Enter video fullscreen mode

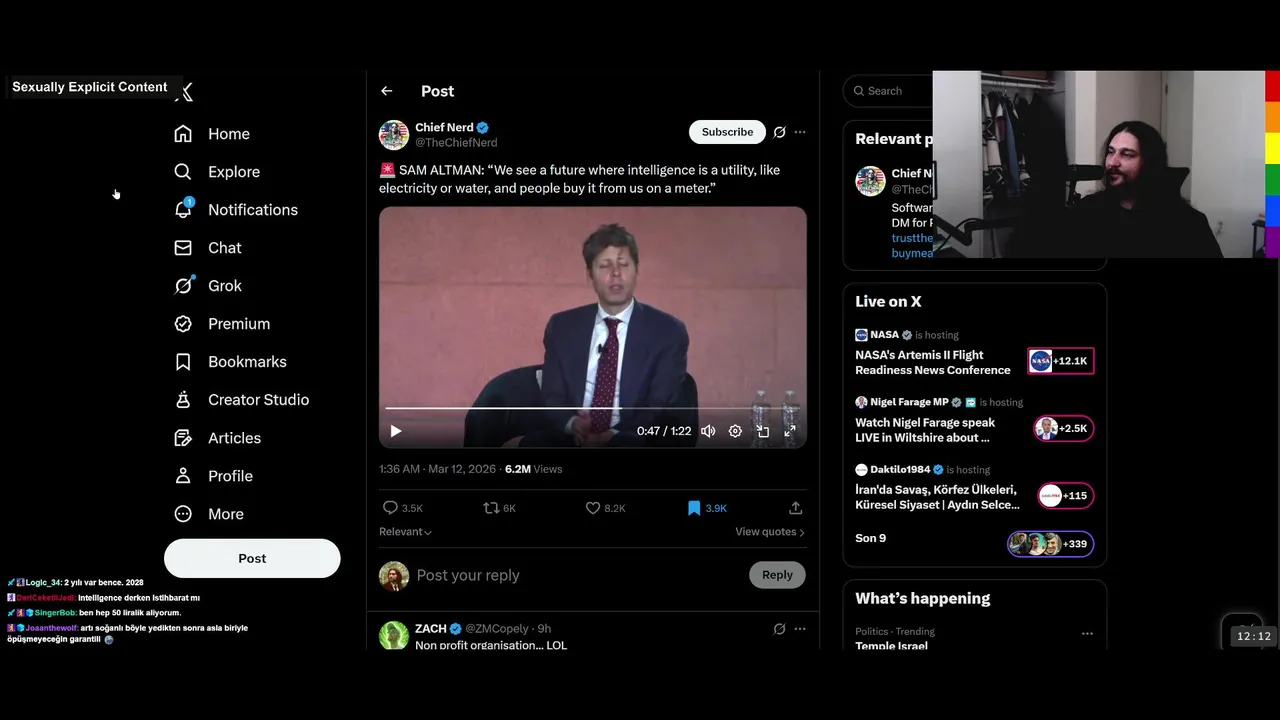tap(790, 431)
